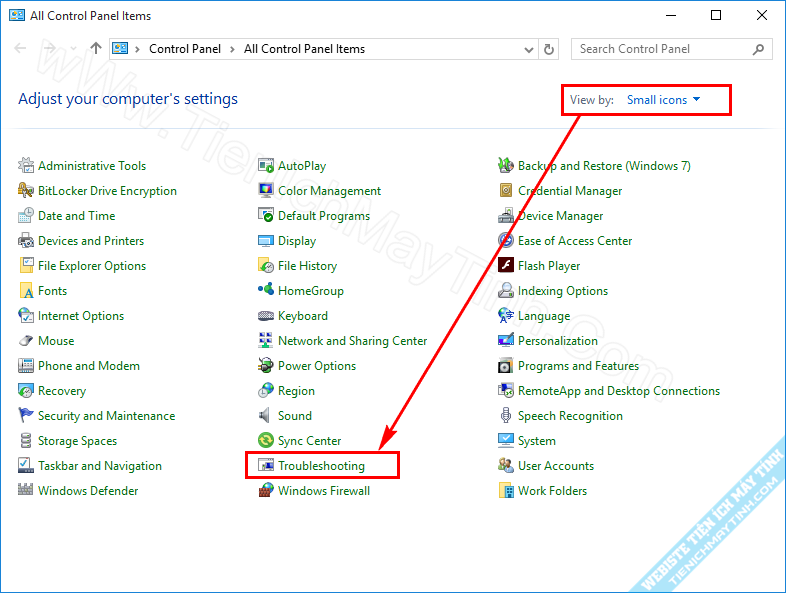Open the Speech Recognition link
Screen dimensions: 786x593
point(570,416)
